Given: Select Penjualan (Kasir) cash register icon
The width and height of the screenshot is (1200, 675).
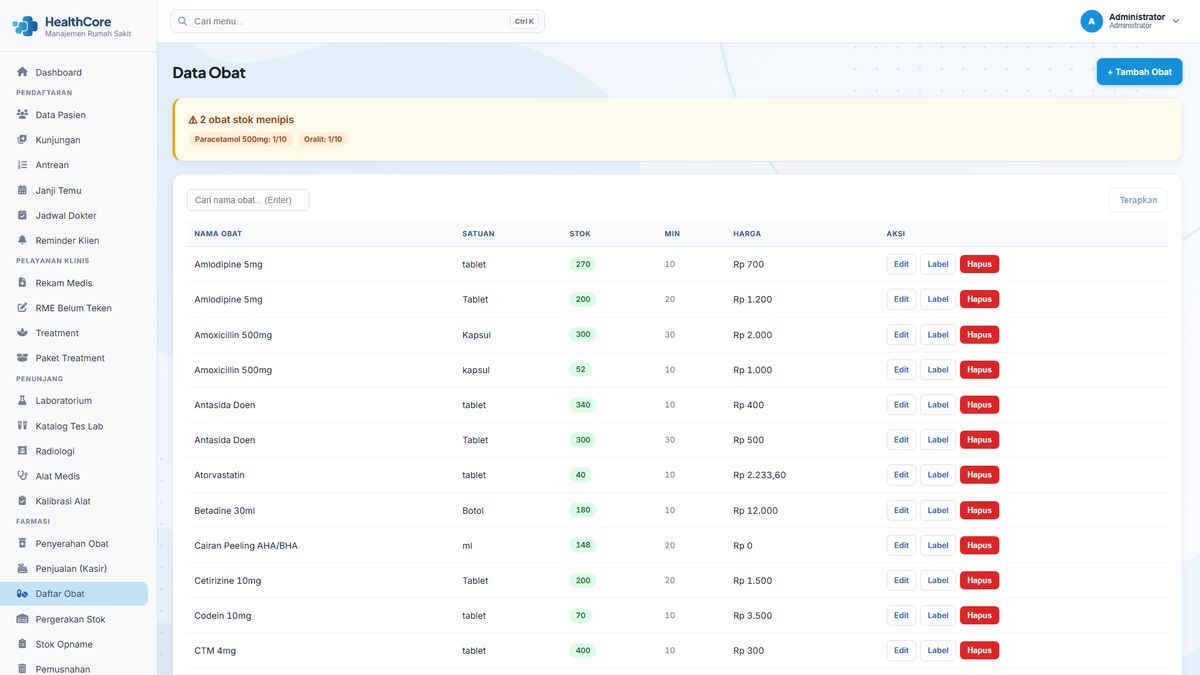Looking at the screenshot, I should click(22, 568).
